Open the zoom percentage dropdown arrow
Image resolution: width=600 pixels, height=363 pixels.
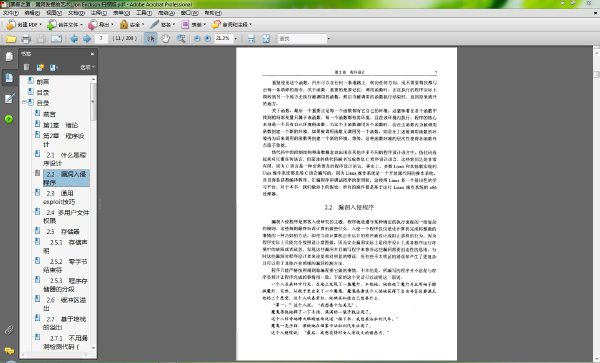pyautogui.click(x=235, y=39)
